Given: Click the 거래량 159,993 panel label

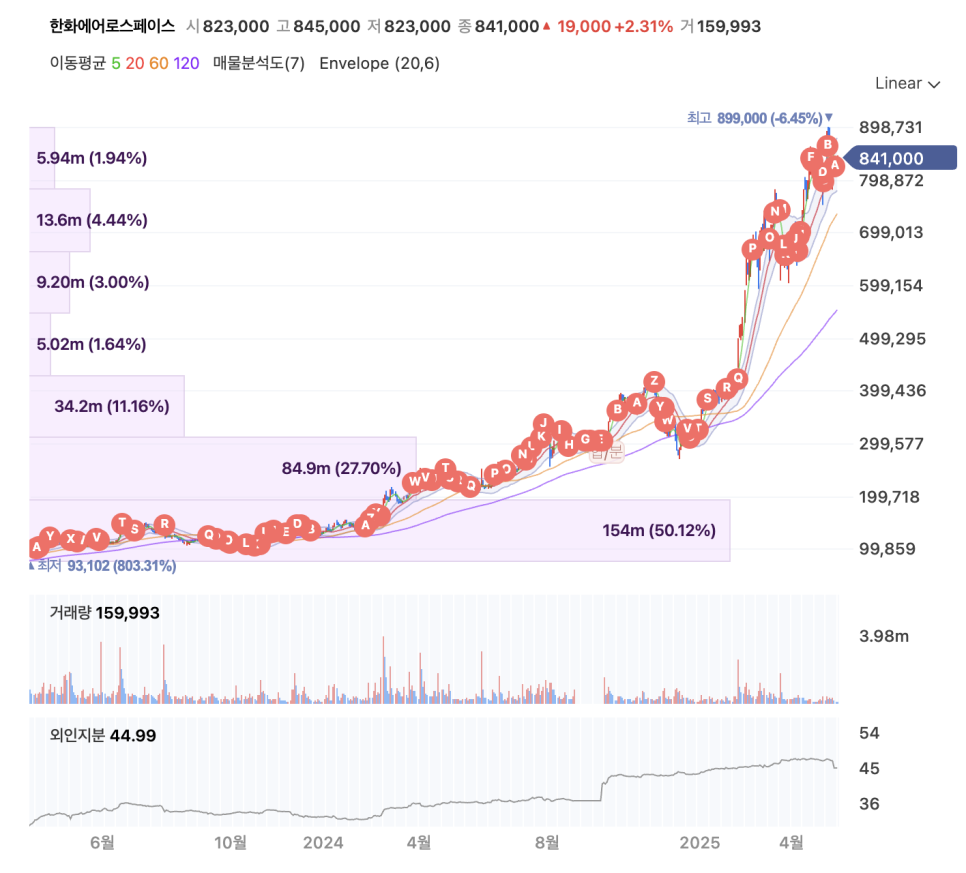Looking at the screenshot, I should point(104,612).
